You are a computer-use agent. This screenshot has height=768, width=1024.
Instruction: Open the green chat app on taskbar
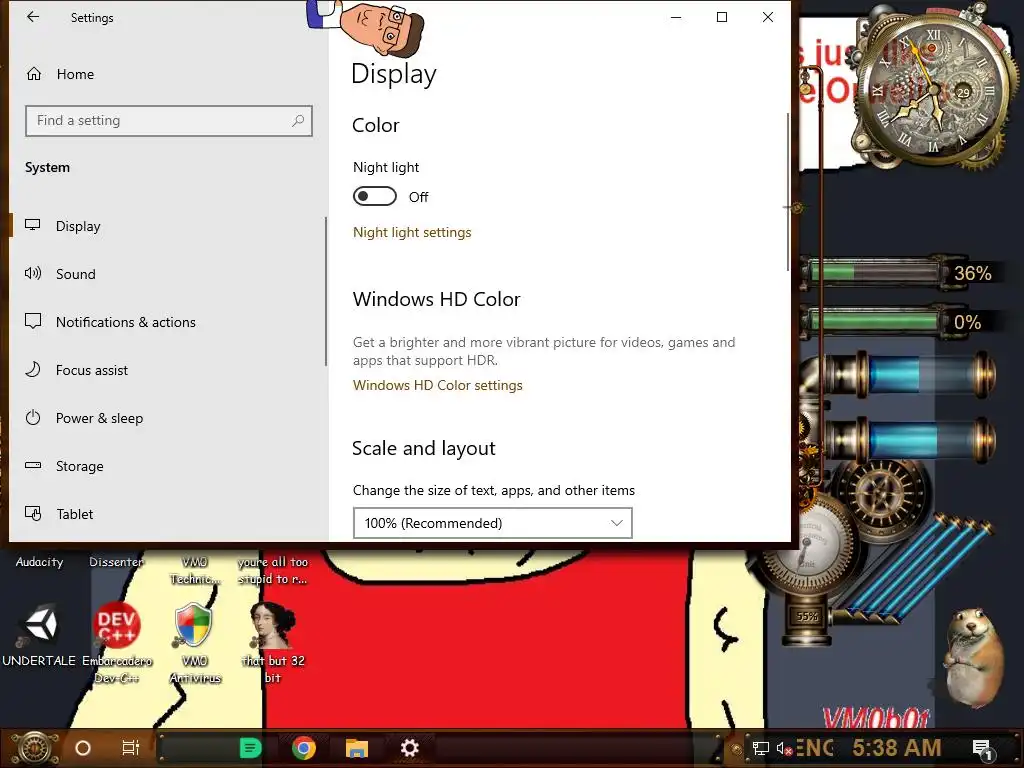tap(251, 748)
